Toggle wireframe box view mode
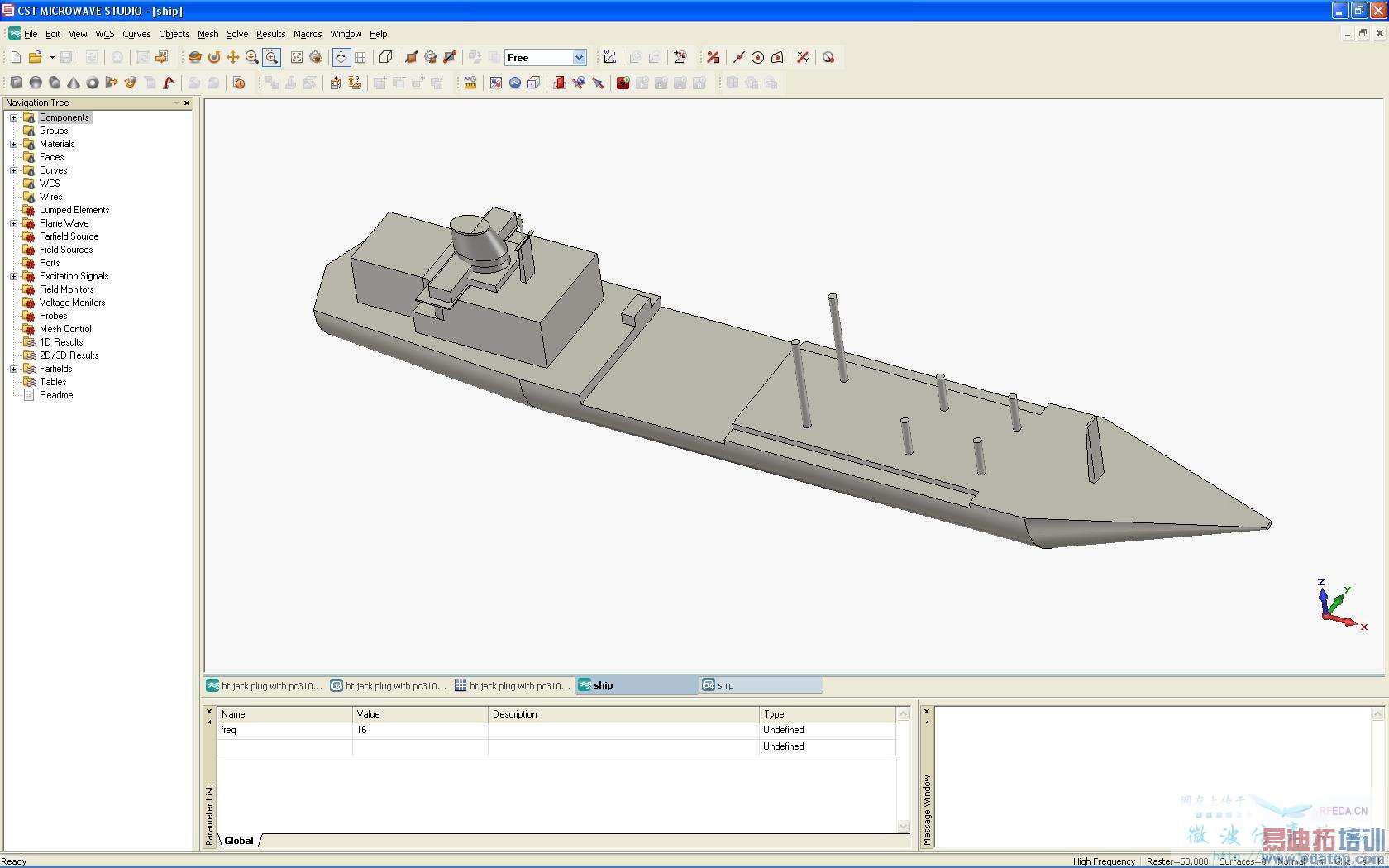The height and width of the screenshot is (868, 1389). [385, 57]
